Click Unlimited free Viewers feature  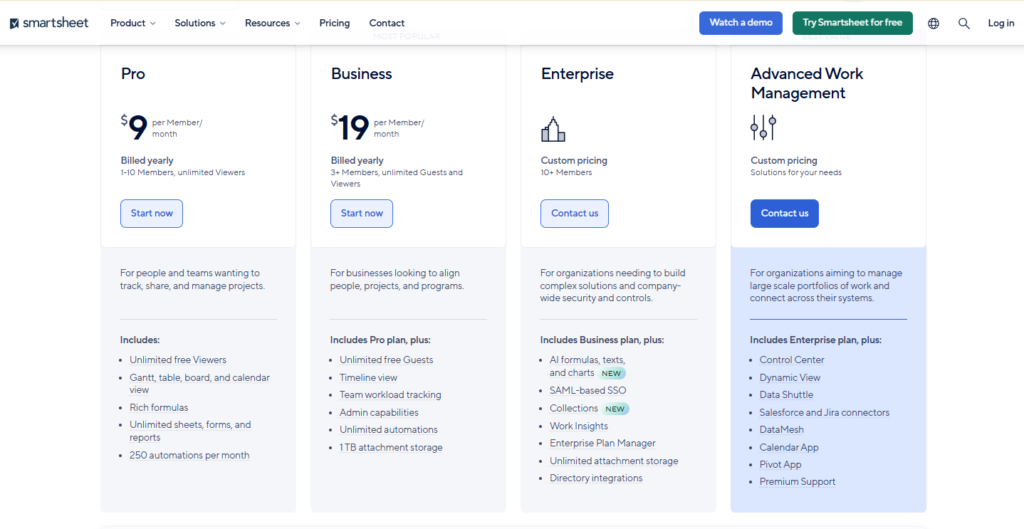coord(178,360)
